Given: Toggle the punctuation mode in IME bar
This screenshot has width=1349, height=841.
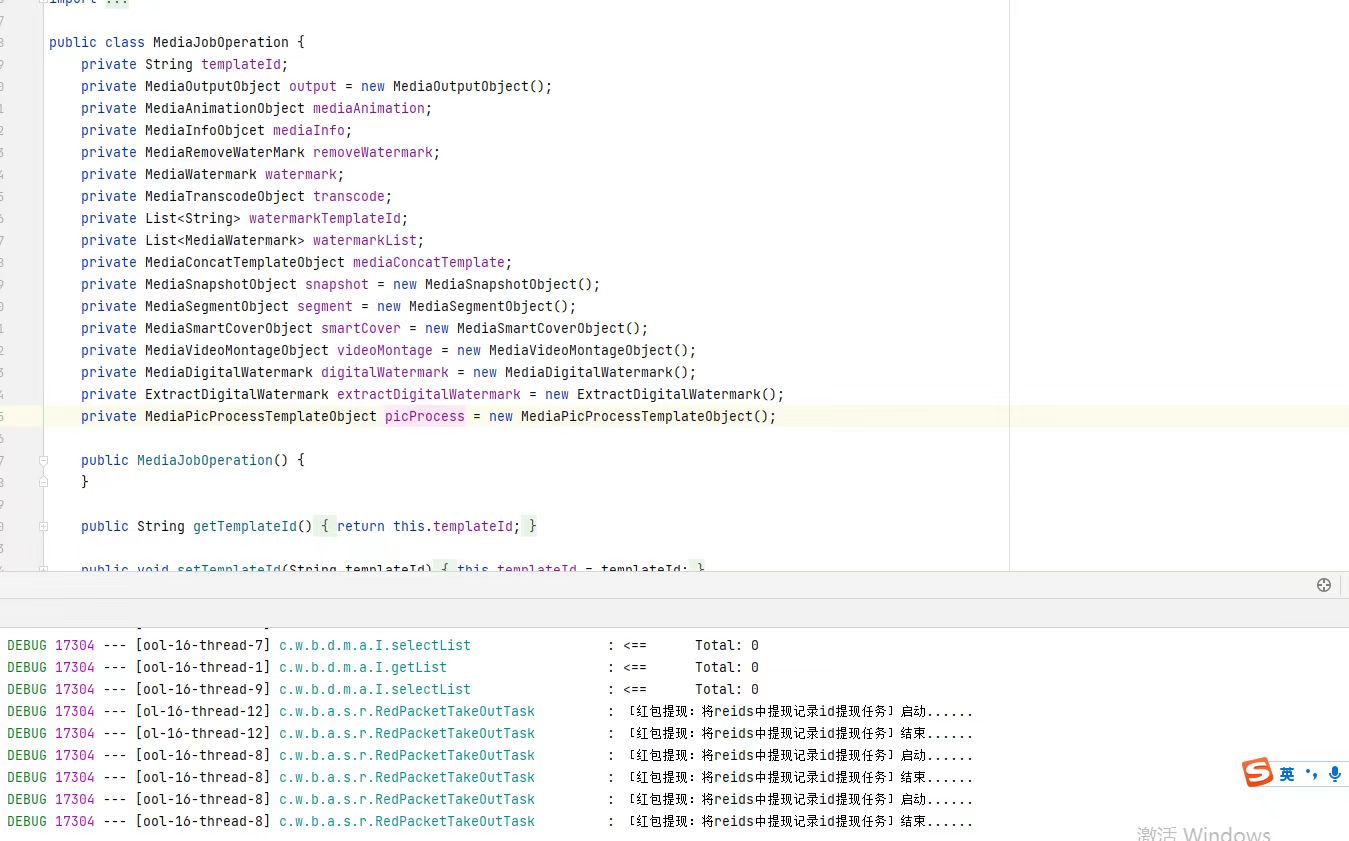Looking at the screenshot, I should (x=1311, y=774).
